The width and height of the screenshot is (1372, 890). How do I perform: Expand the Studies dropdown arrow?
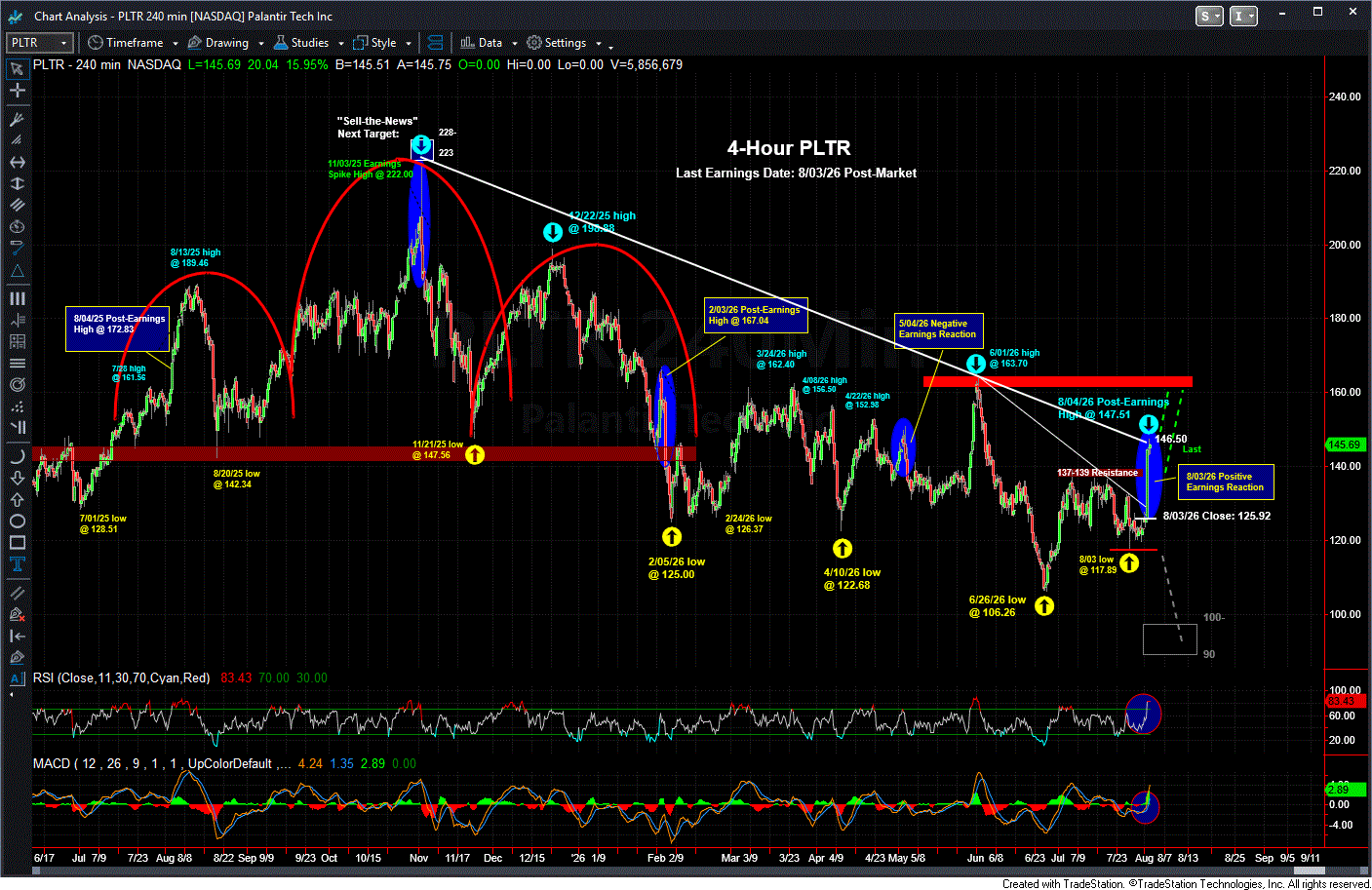[341, 44]
